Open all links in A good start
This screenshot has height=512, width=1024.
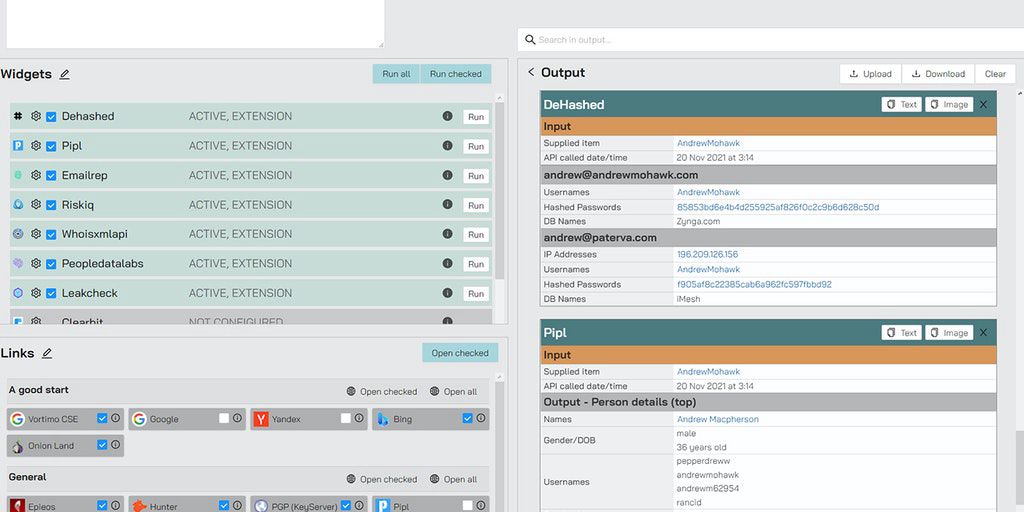(453, 392)
